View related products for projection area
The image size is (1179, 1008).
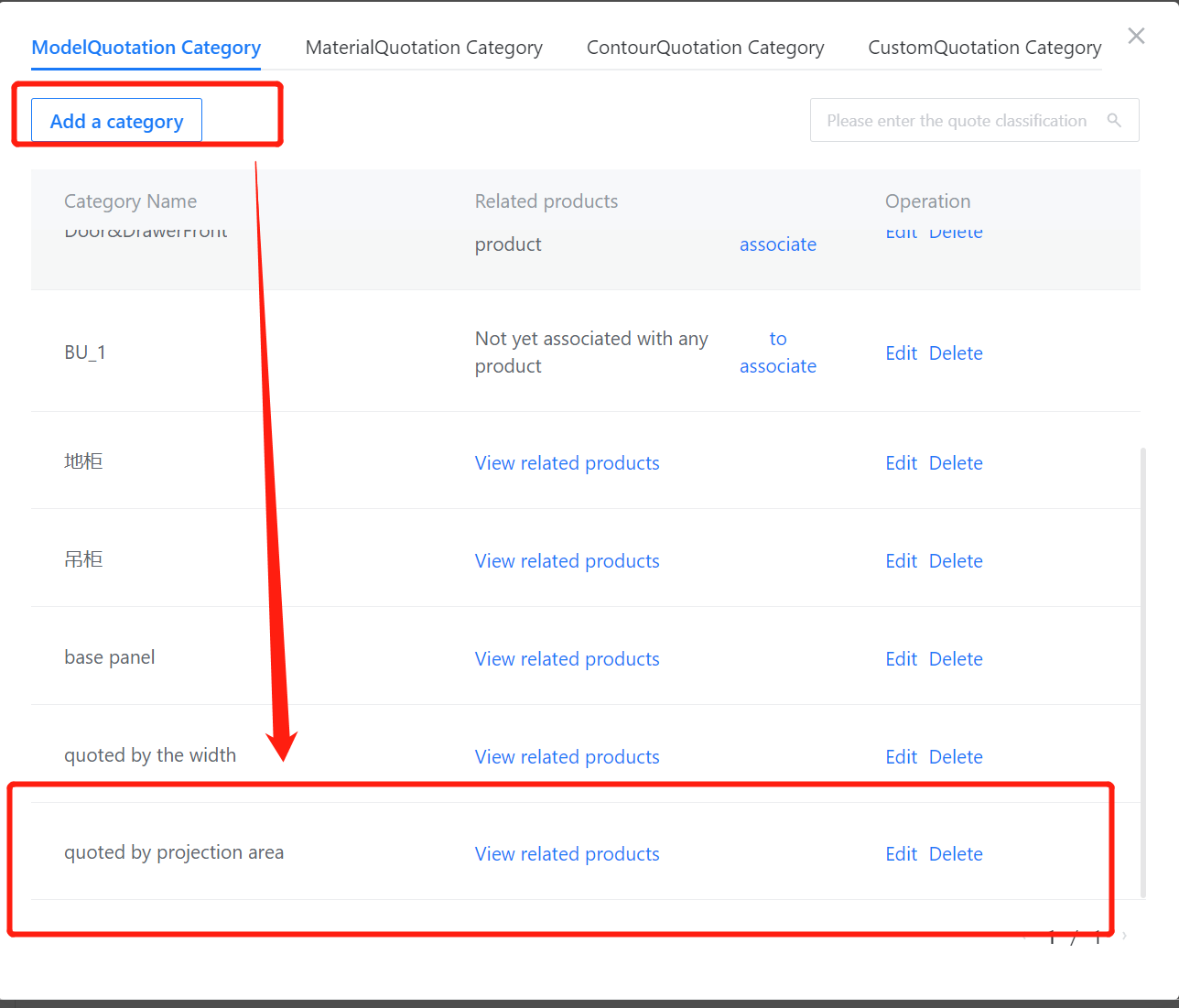[567, 854]
